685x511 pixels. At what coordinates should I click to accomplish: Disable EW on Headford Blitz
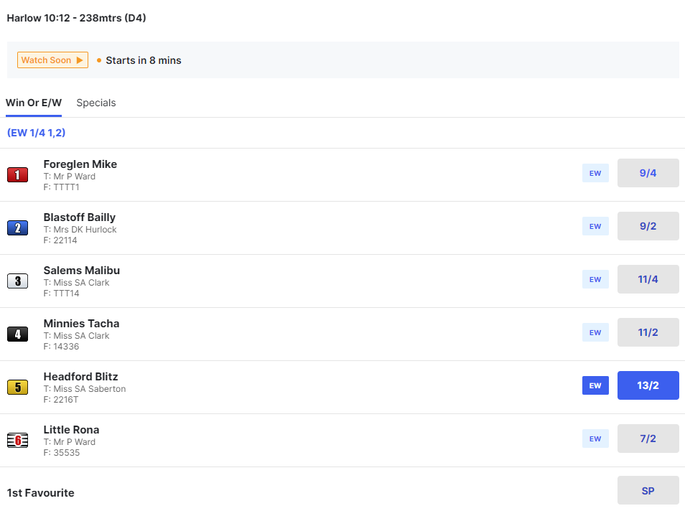coord(595,386)
